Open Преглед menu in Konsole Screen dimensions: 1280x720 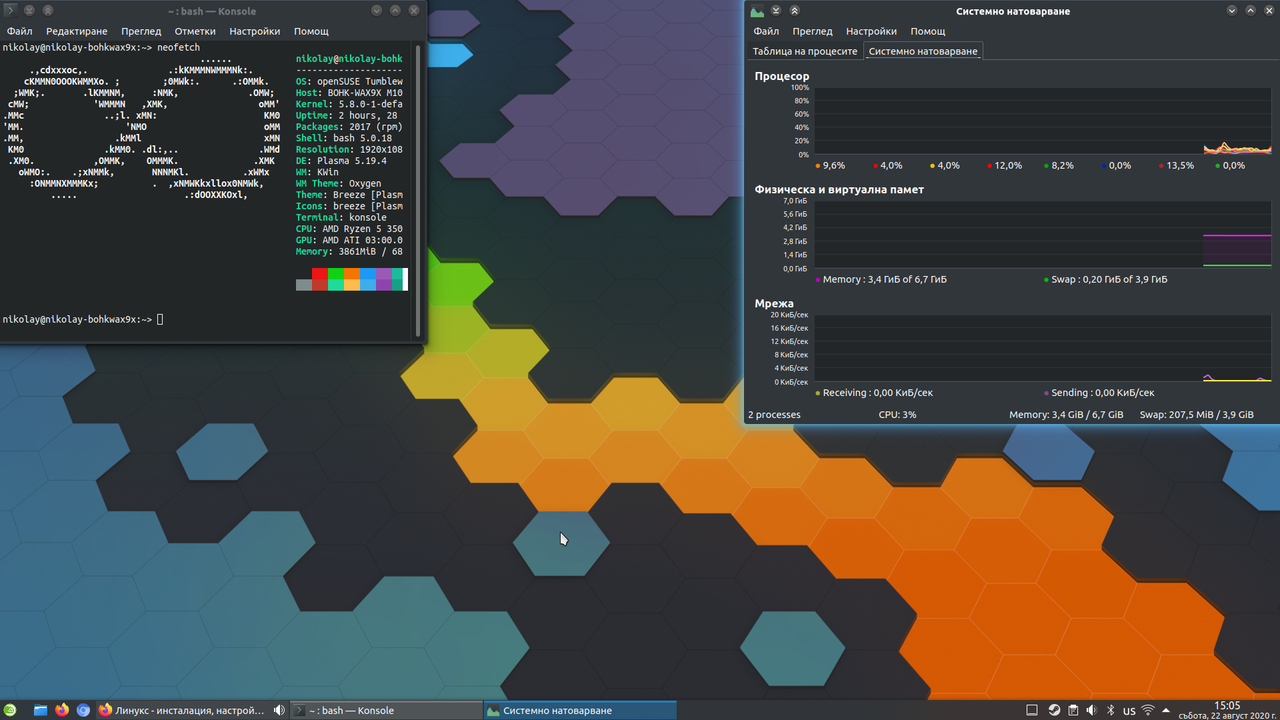(141, 31)
